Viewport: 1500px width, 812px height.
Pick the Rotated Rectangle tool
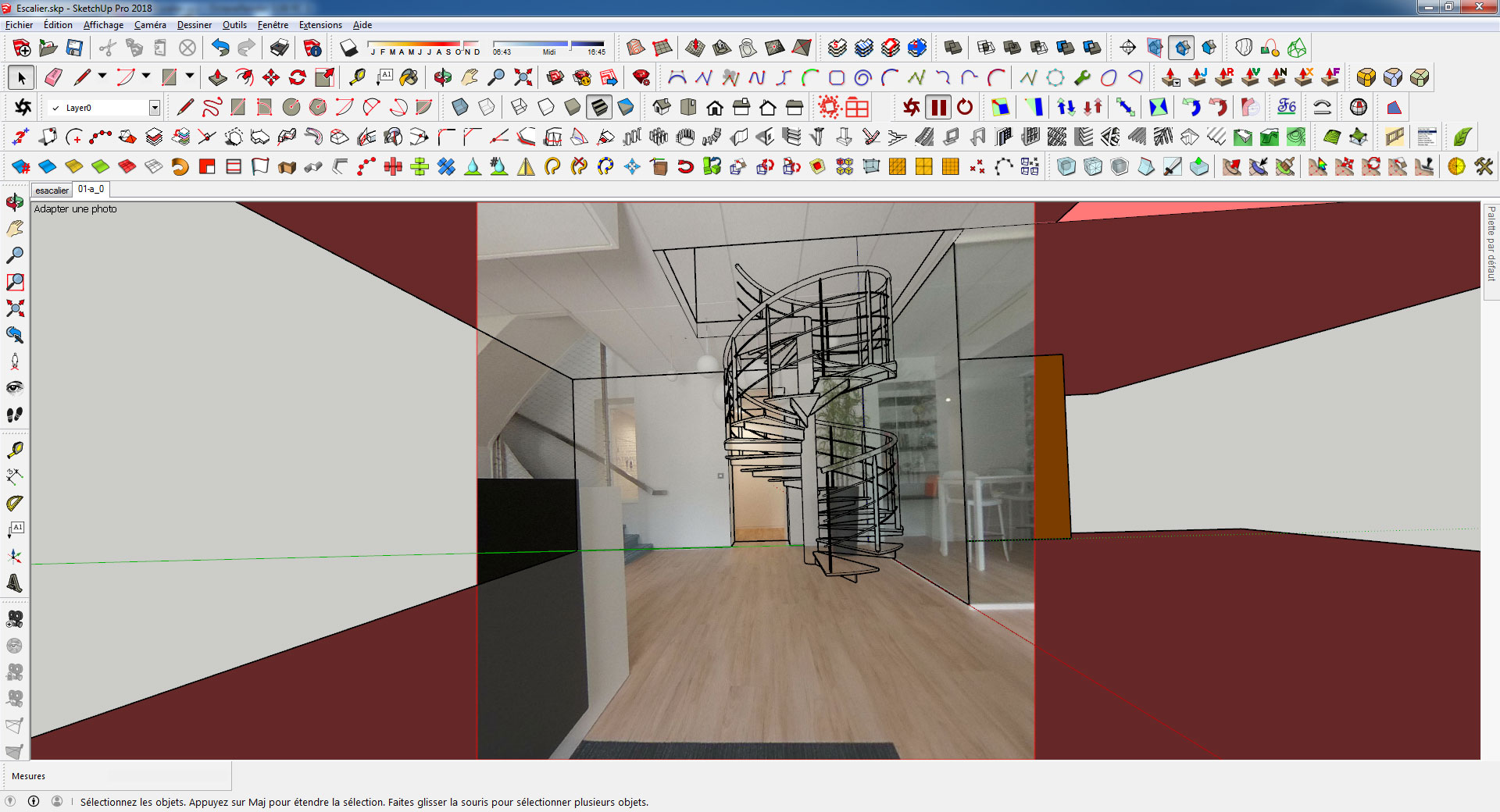point(265,107)
